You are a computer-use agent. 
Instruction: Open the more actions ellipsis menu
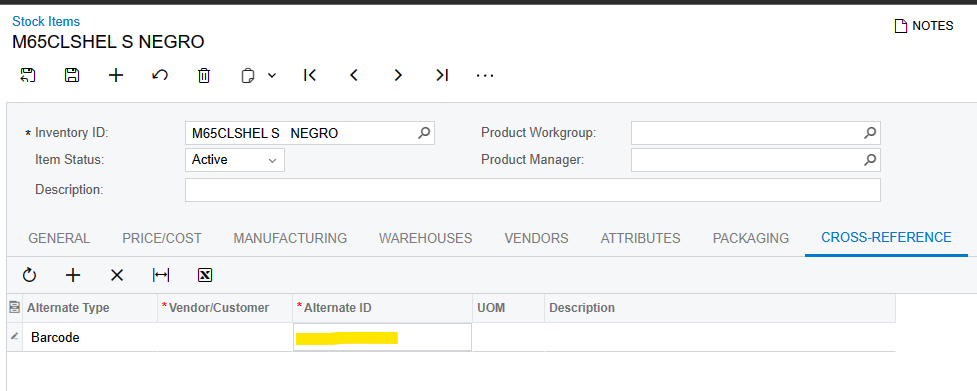(485, 75)
